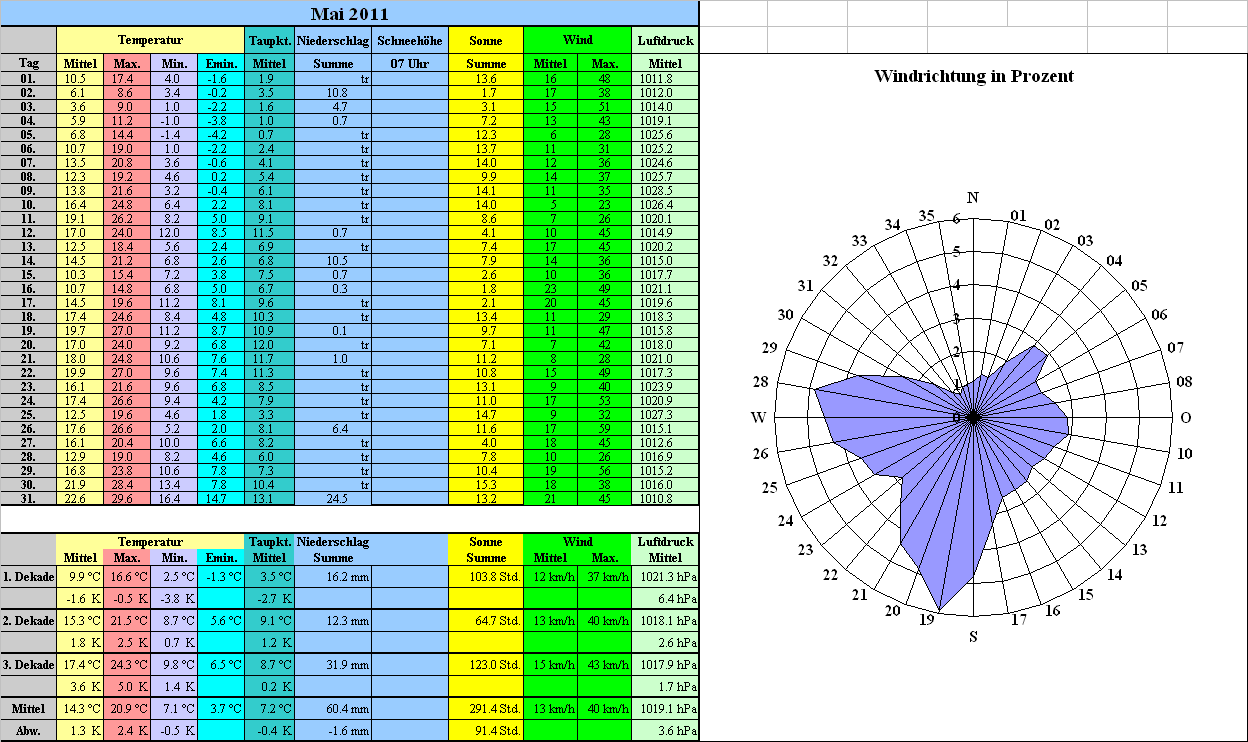Click the '24.3 °C' third-decade max temperature
Image resolution: width=1248 pixels, height=742 pixels.
[127, 664]
